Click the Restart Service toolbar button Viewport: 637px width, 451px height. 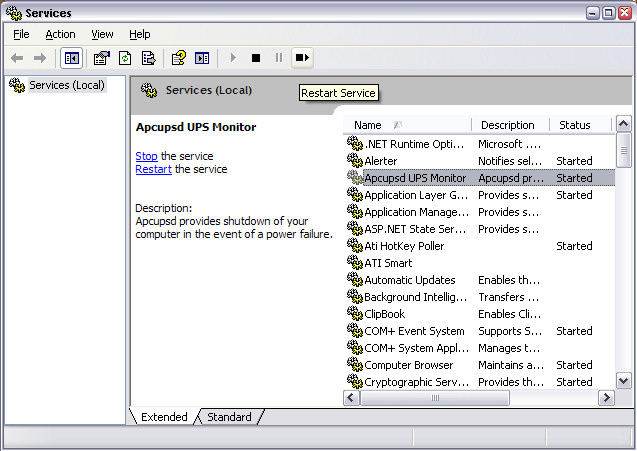click(x=302, y=58)
